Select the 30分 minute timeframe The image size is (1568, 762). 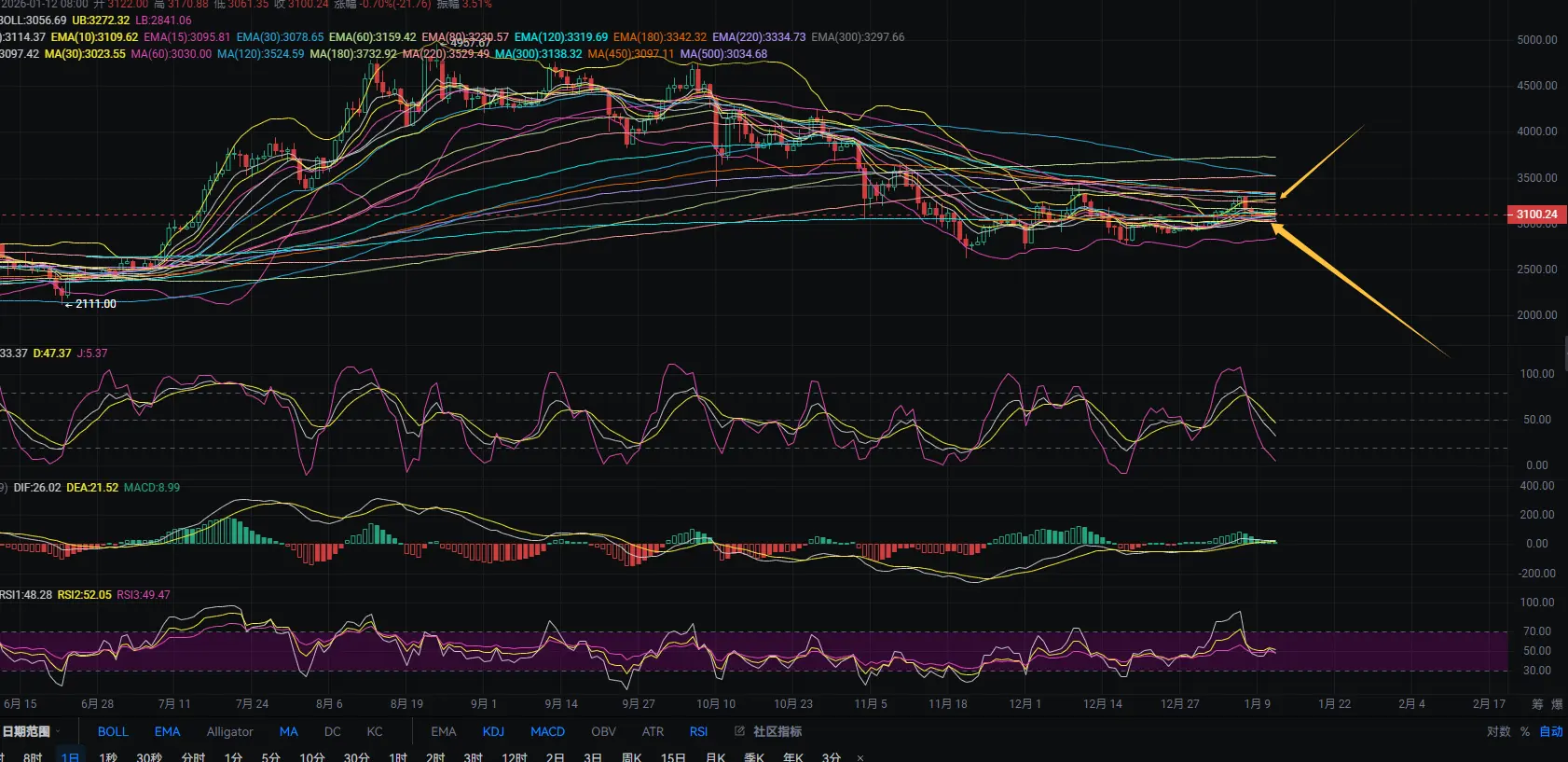tap(356, 756)
